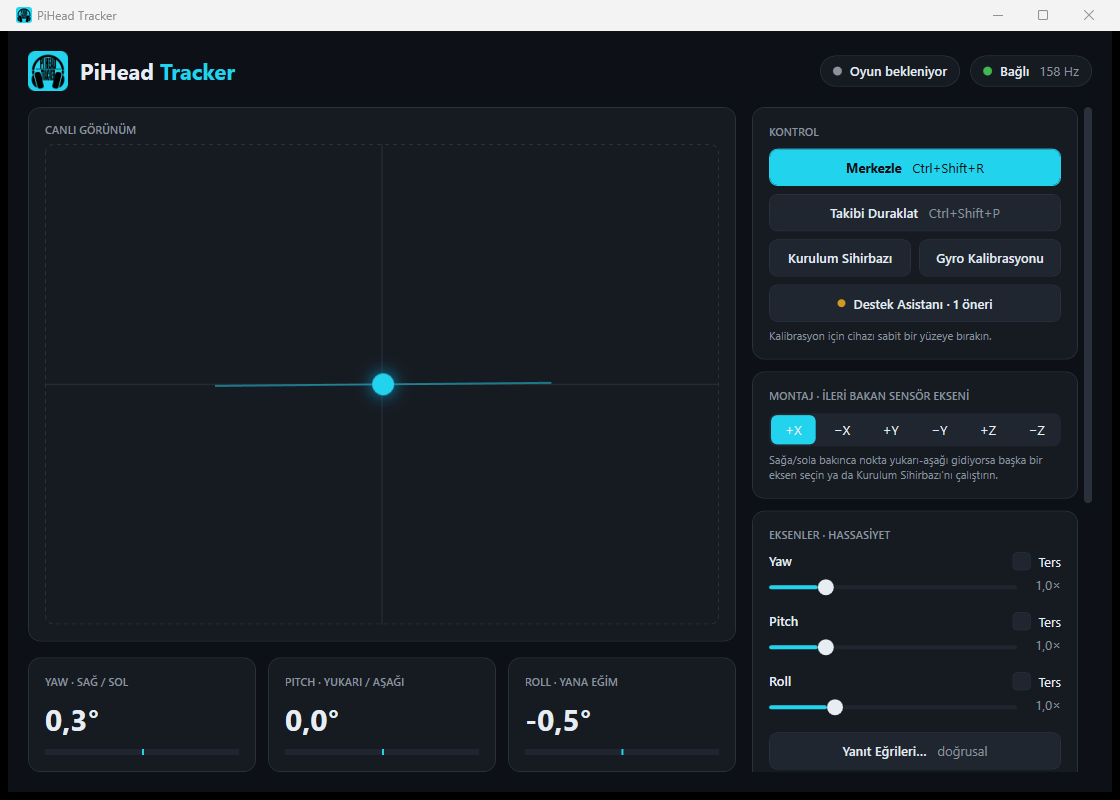
Task: Click the title bar app icon
Action: pos(24,15)
